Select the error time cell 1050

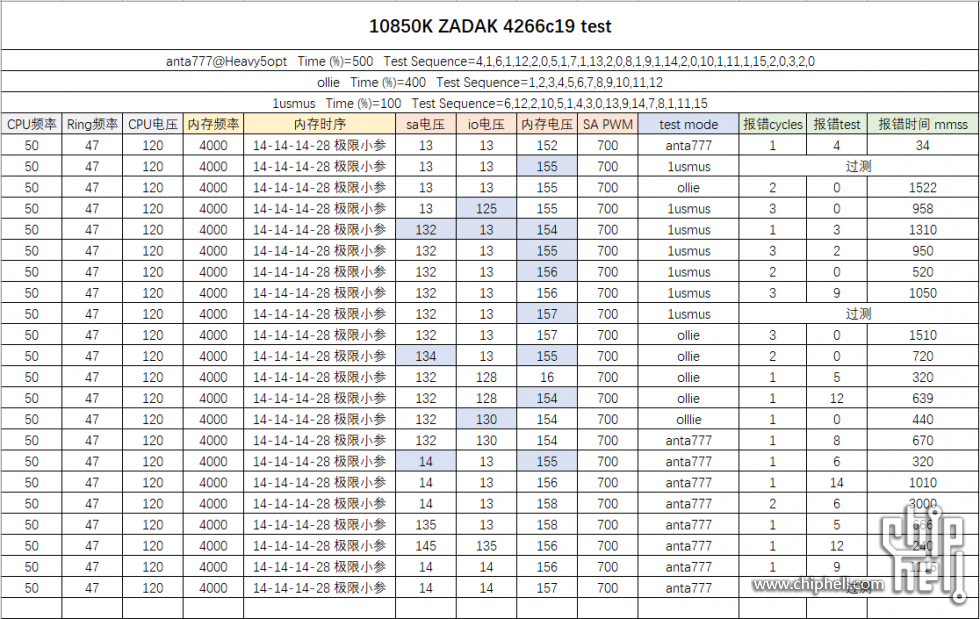click(x=922, y=293)
